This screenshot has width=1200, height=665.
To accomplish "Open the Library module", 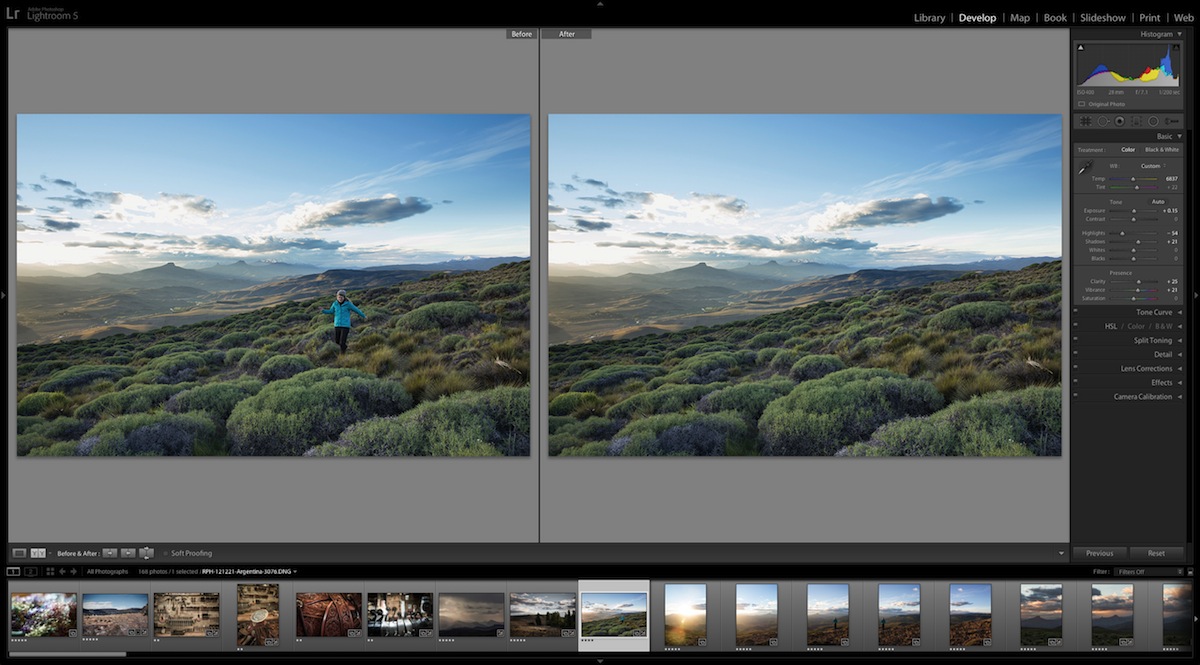I will (x=929, y=17).
